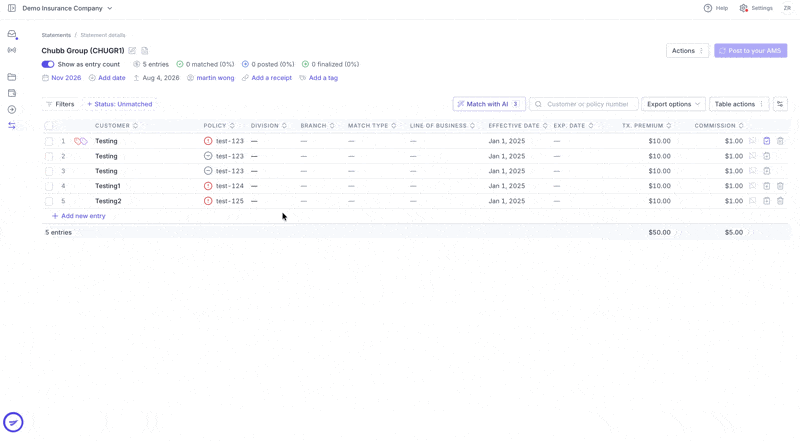
Task: Sort by the Commission column
Action: [719, 126]
